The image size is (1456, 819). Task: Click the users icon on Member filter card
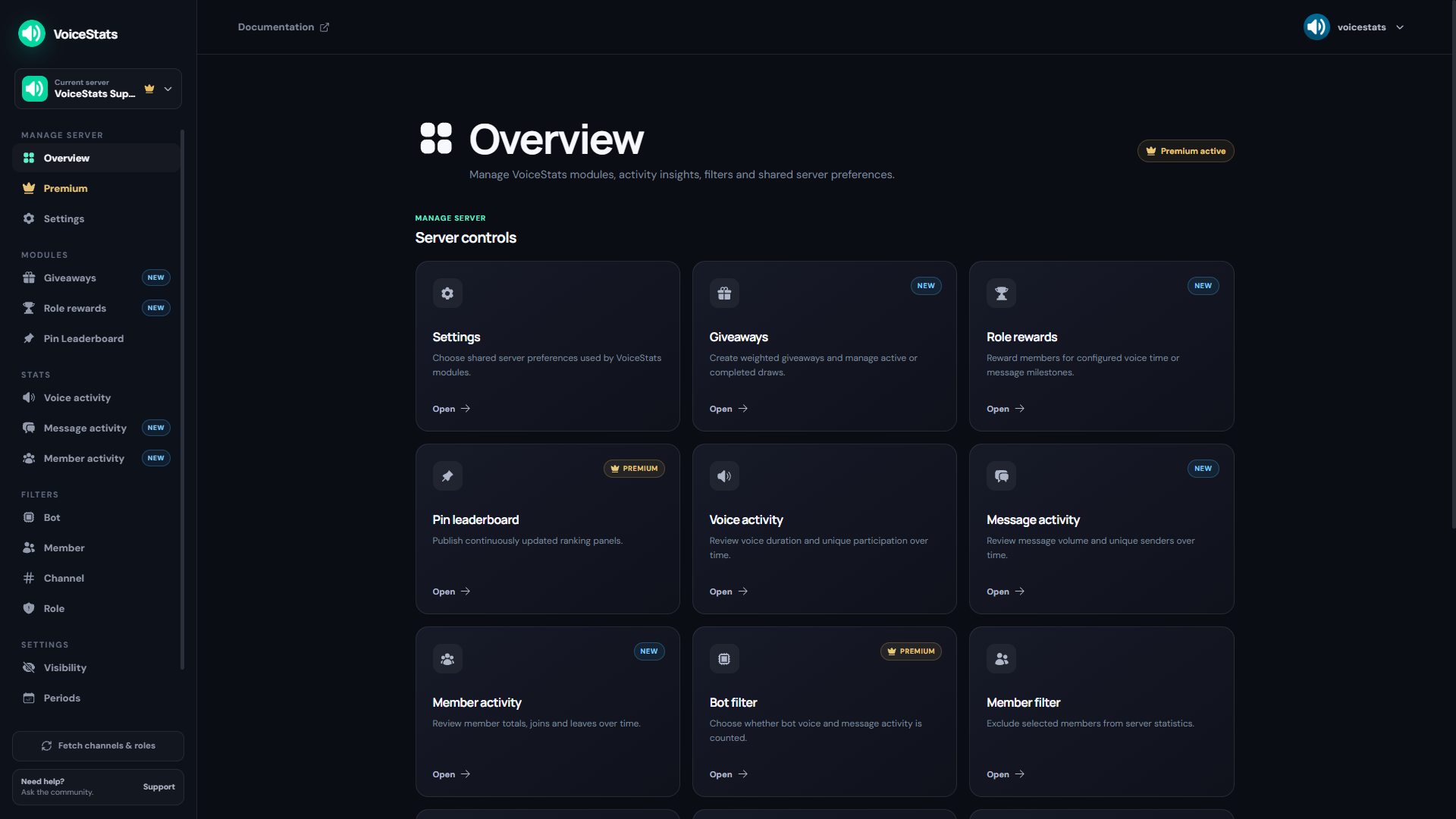click(1001, 659)
